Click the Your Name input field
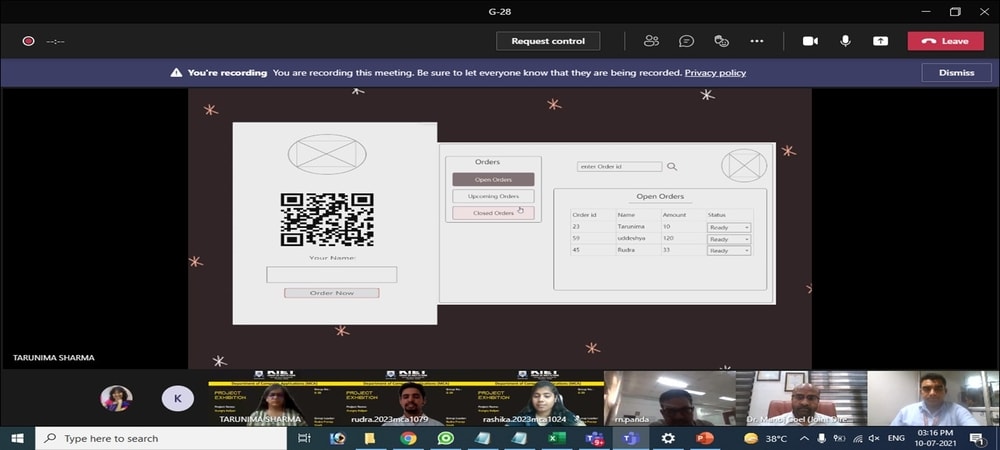This screenshot has width=1000, height=450. point(331,275)
